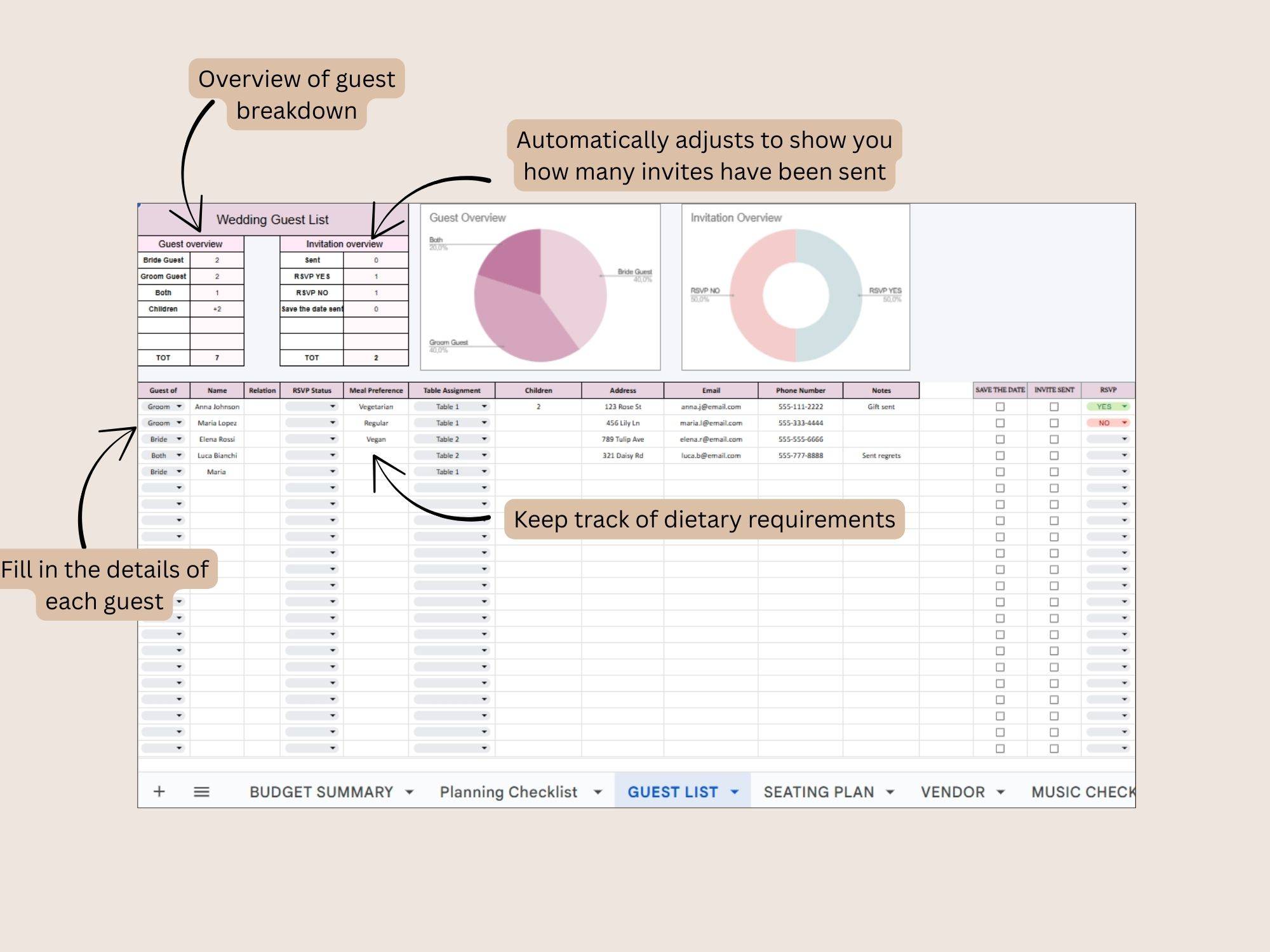1270x952 pixels.
Task: Switch to the SEATING PLAN tab
Action: point(819,792)
